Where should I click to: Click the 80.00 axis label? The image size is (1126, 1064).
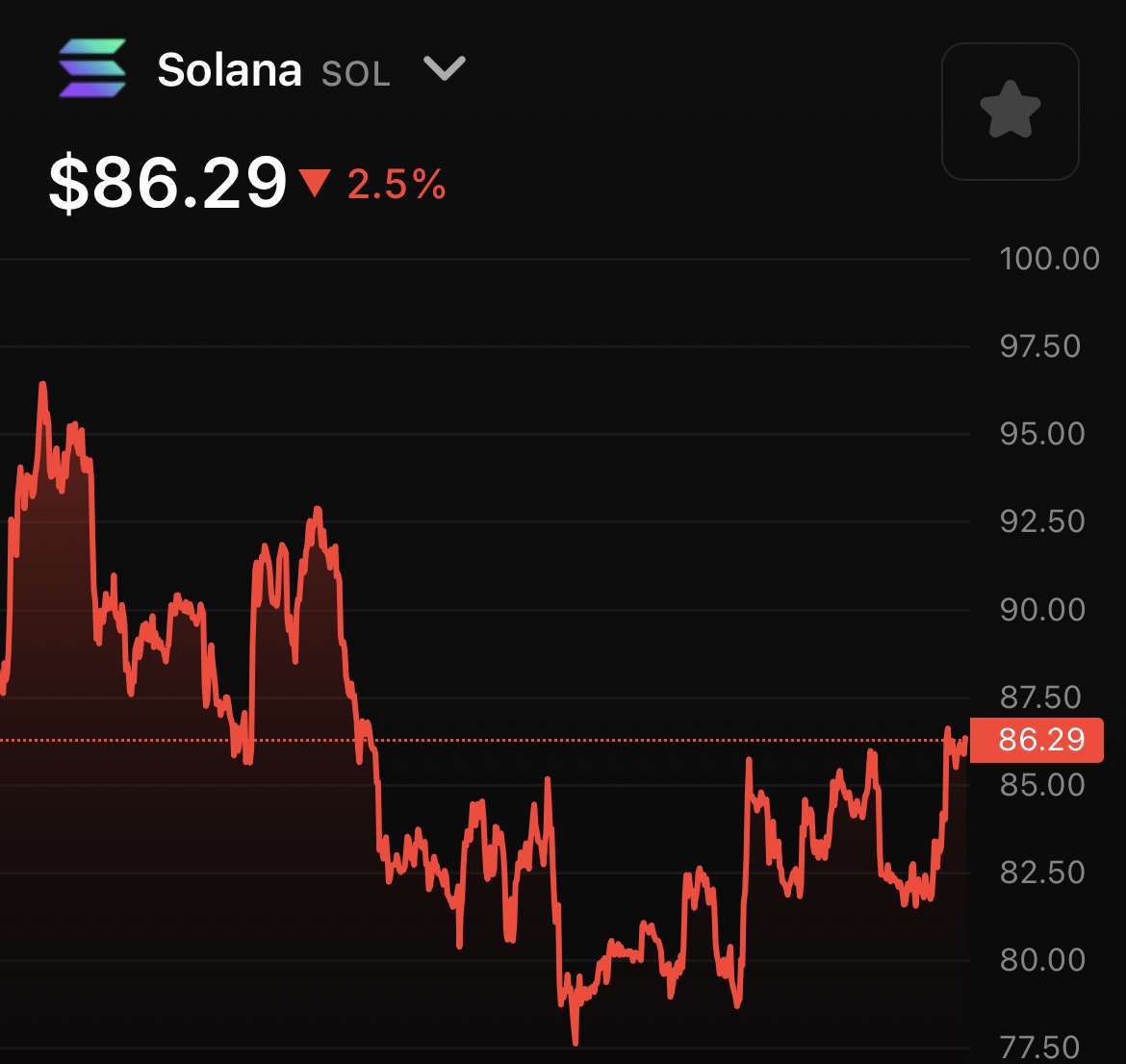point(1042,960)
